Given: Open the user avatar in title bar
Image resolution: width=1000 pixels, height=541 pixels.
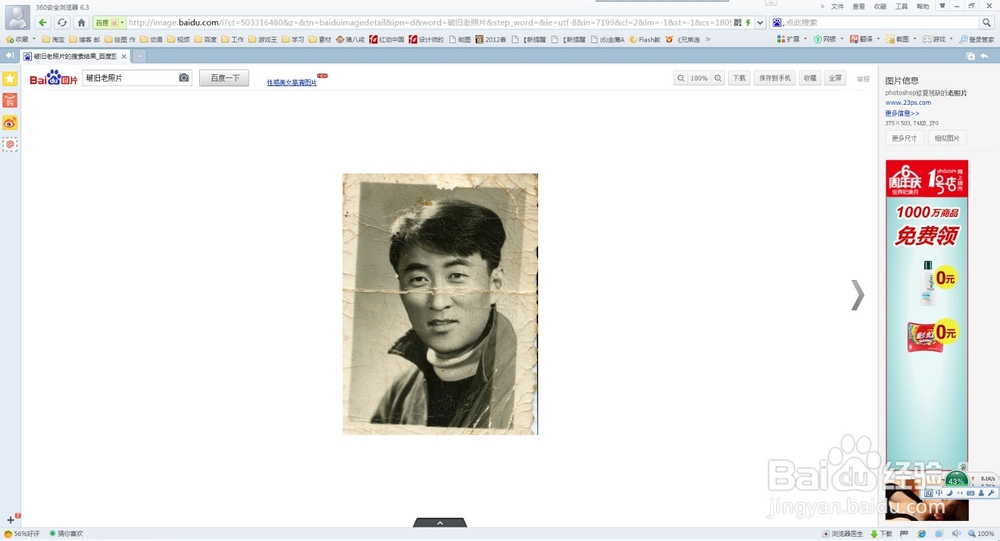Looking at the screenshot, I should (17, 17).
